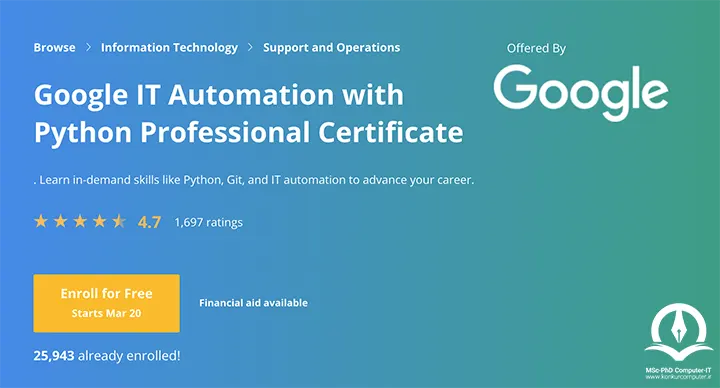Click the chevron after Information Technology
The width and height of the screenshot is (720, 388).
pyautogui.click(x=250, y=47)
